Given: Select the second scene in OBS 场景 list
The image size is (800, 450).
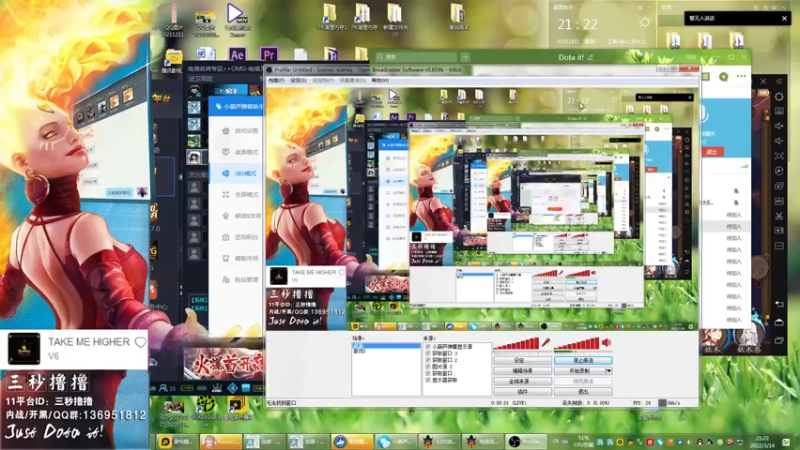Looking at the screenshot, I should pyautogui.click(x=386, y=351).
